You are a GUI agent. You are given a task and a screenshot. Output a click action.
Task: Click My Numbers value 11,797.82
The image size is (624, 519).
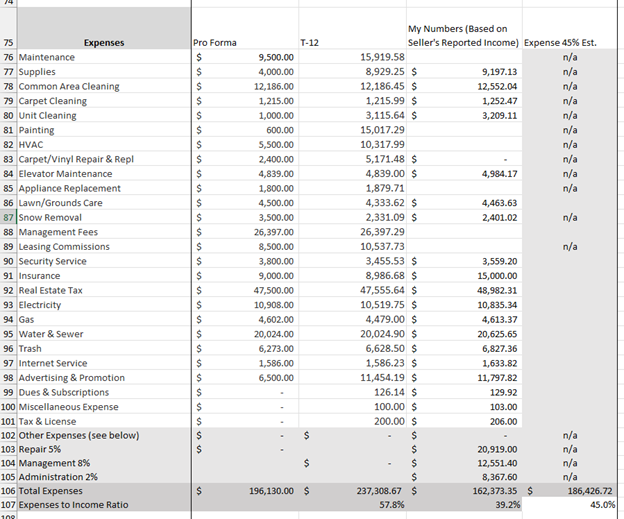464,378
